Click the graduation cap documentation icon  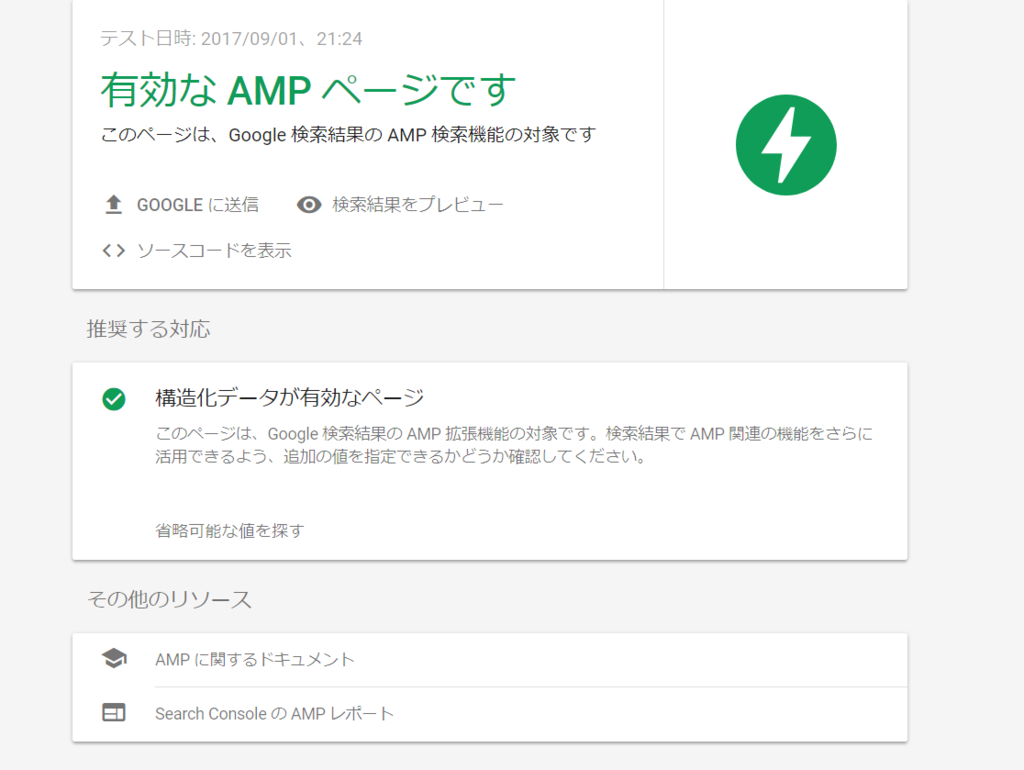point(114,659)
